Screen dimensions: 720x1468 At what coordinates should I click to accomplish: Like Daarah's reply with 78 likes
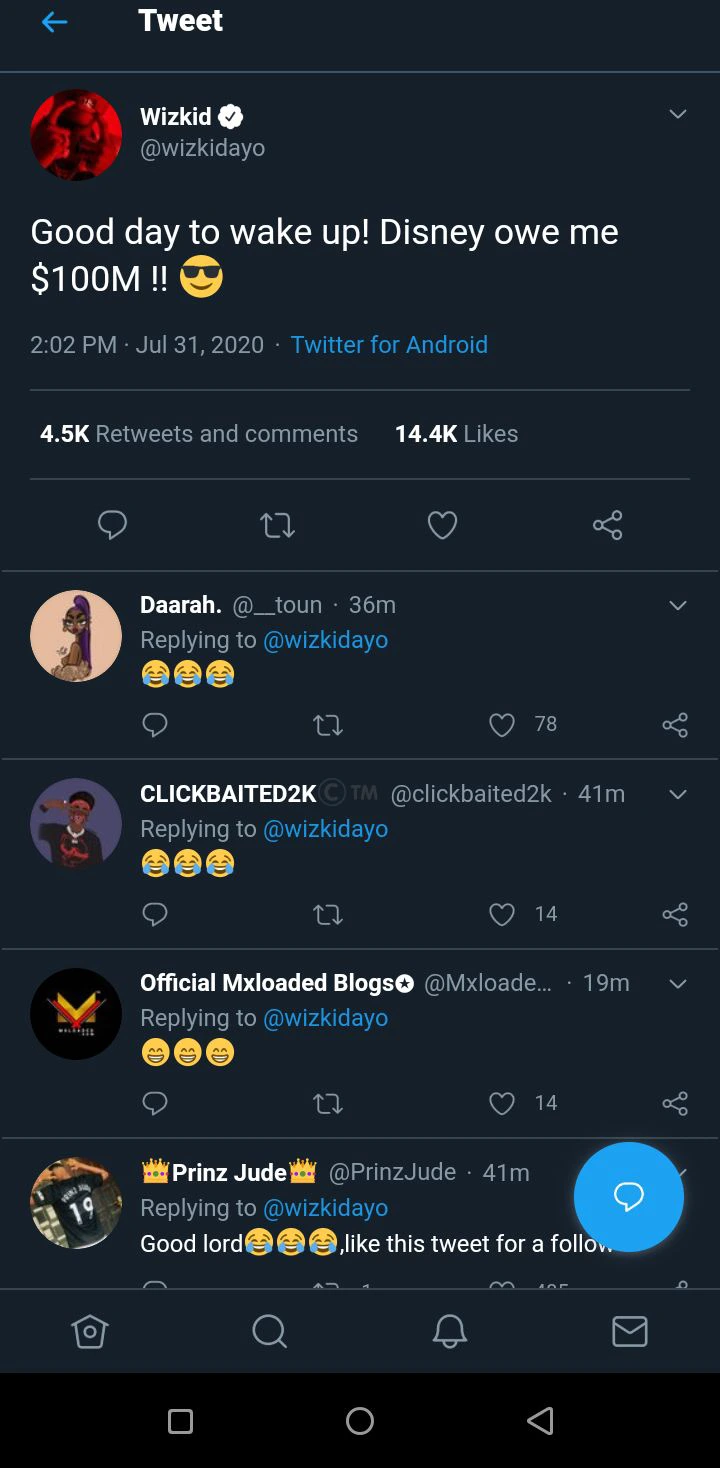click(x=502, y=725)
